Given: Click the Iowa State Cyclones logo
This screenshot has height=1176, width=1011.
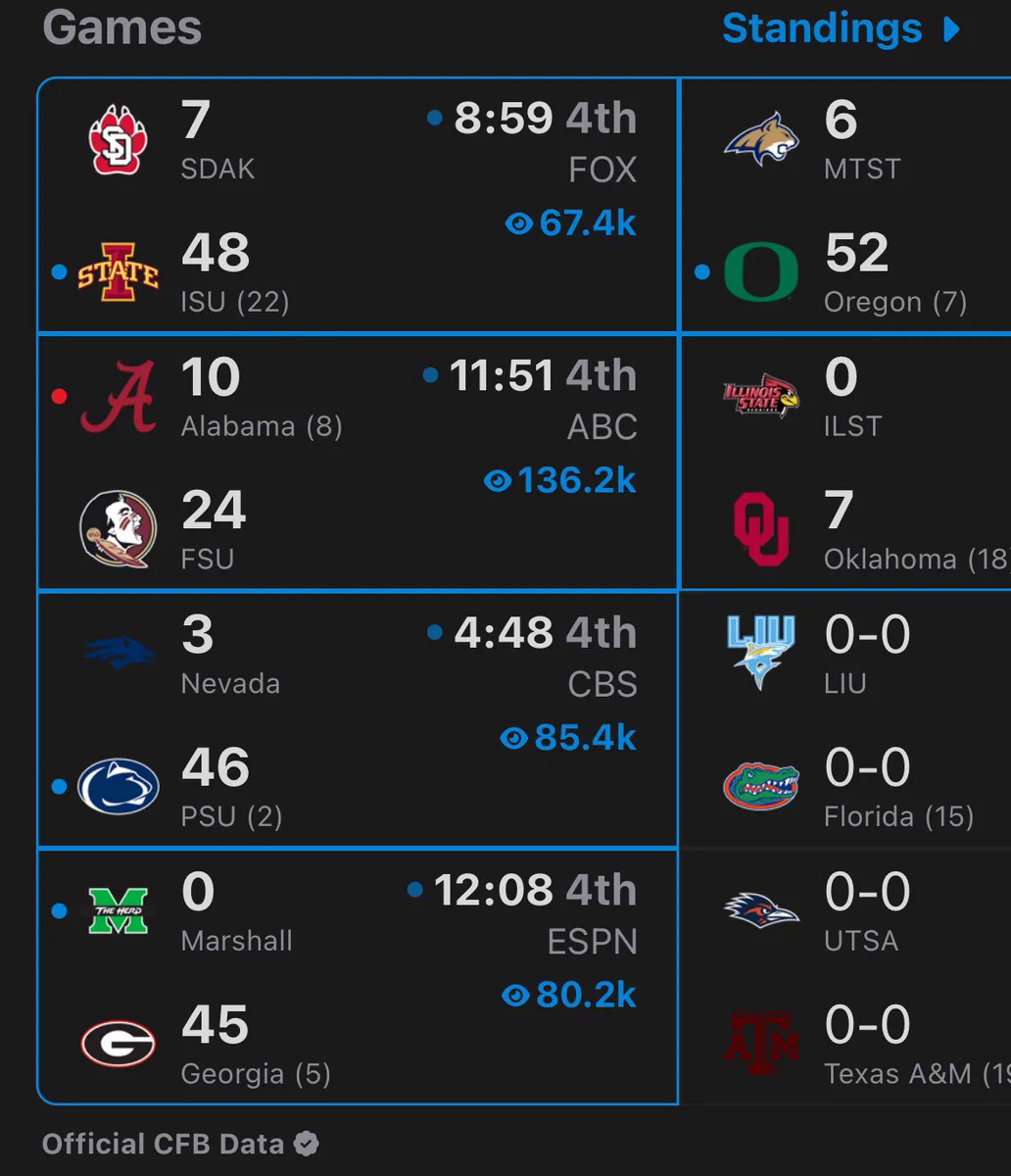Looking at the screenshot, I should 118,272.
